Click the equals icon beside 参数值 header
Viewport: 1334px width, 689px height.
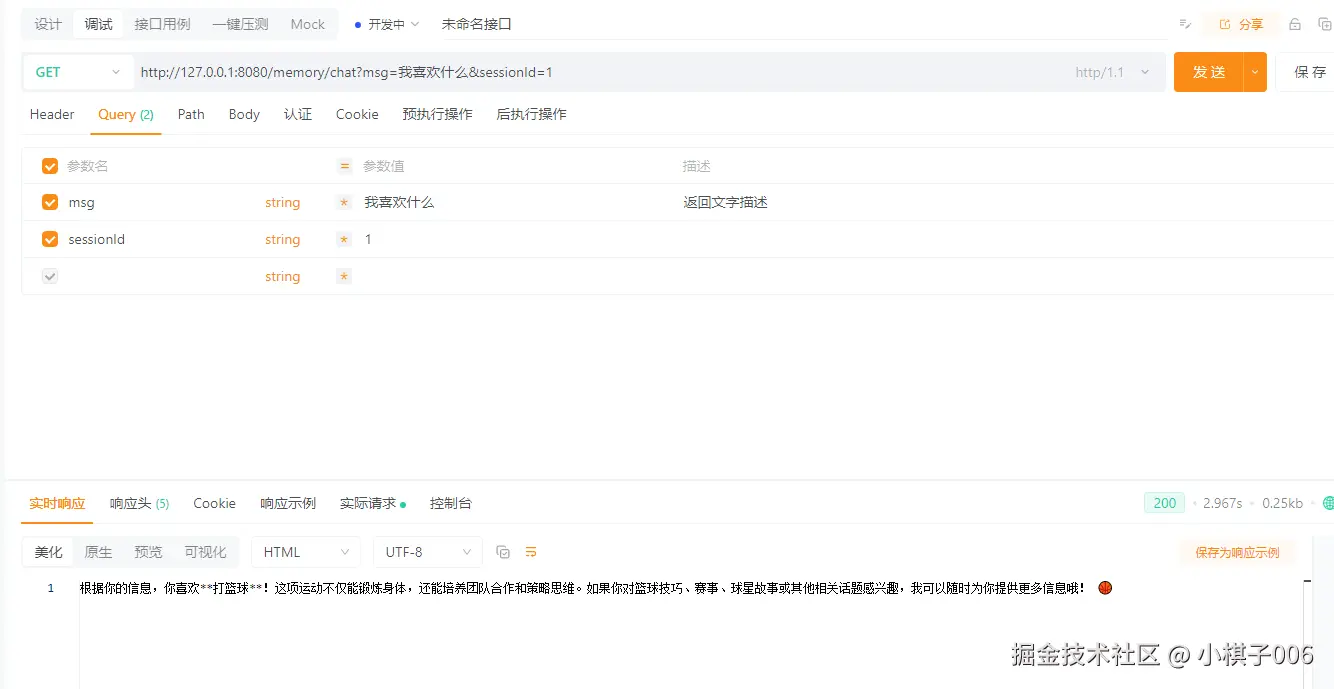345,166
